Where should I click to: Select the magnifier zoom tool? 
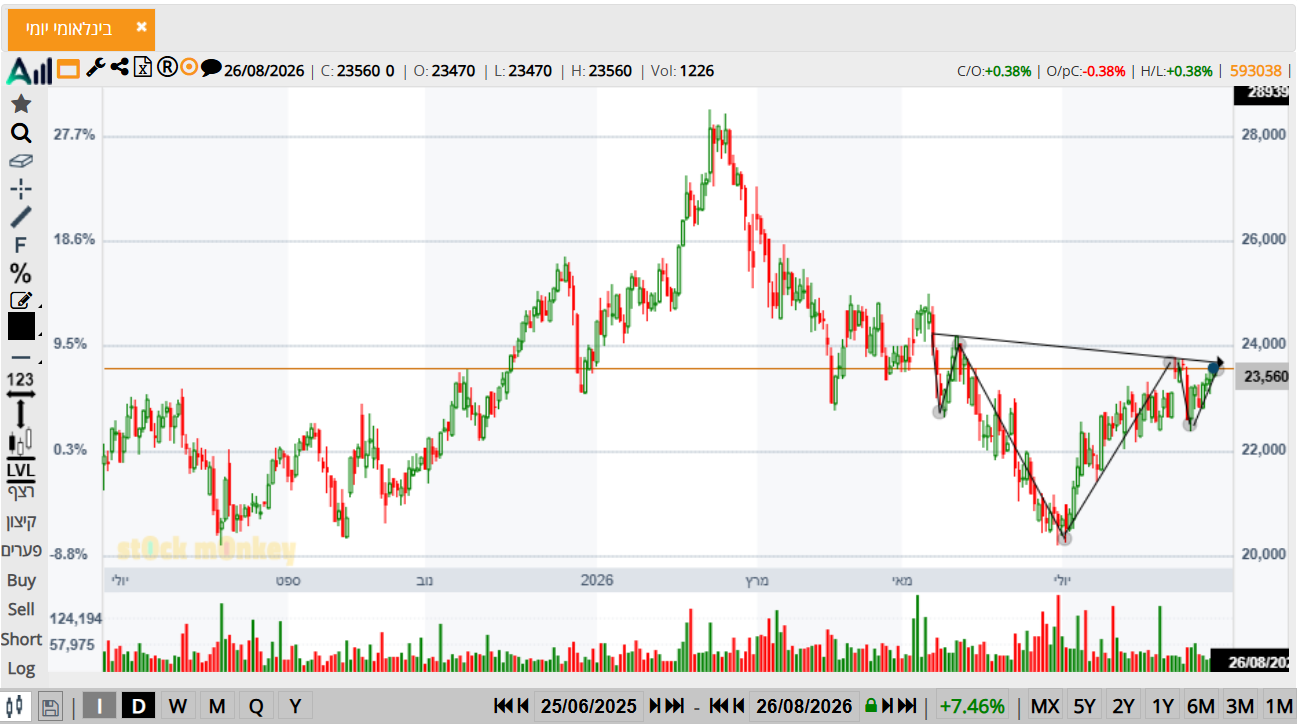click(x=21, y=133)
